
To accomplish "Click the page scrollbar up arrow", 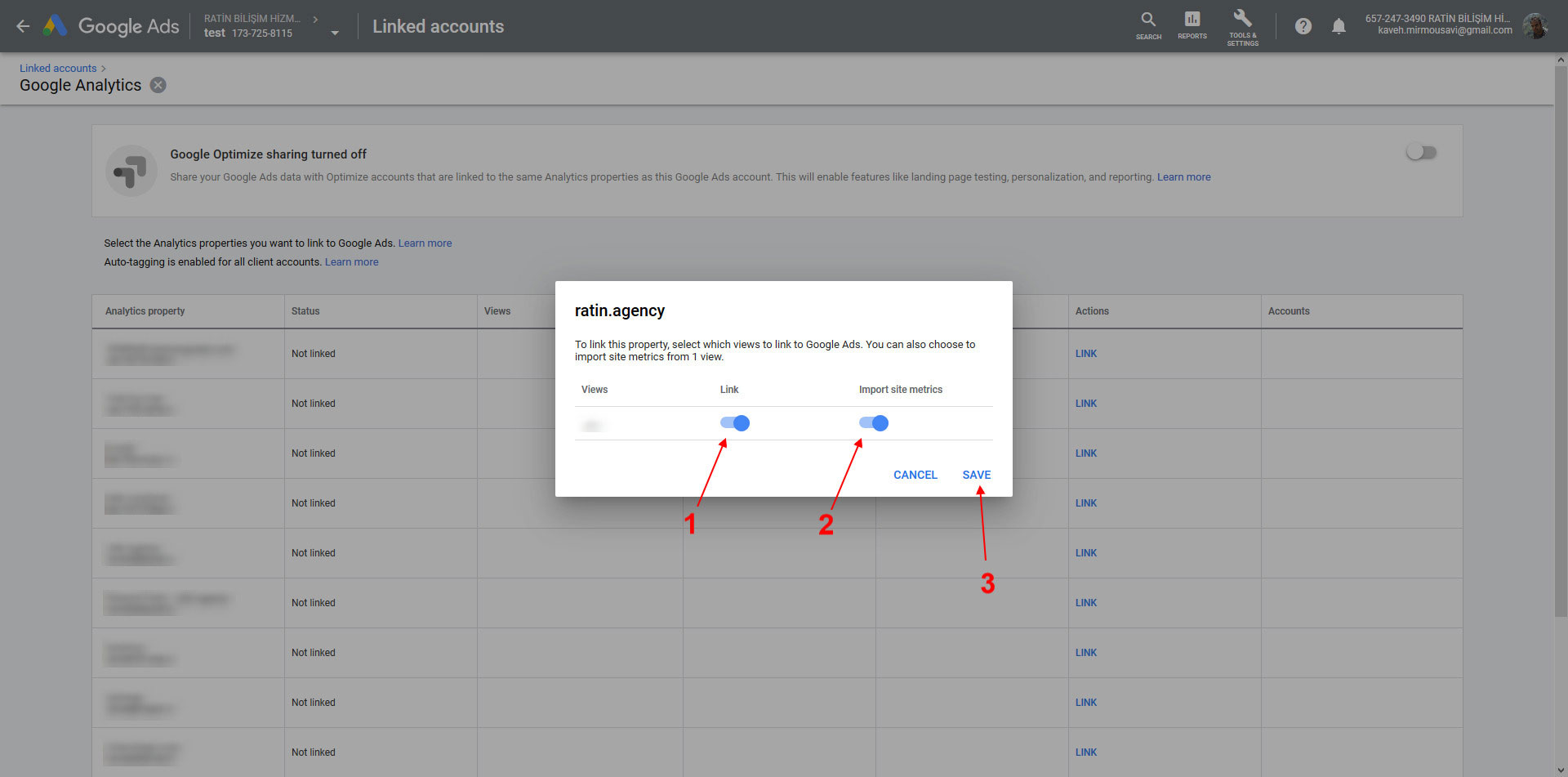I will tap(1561, 60).
